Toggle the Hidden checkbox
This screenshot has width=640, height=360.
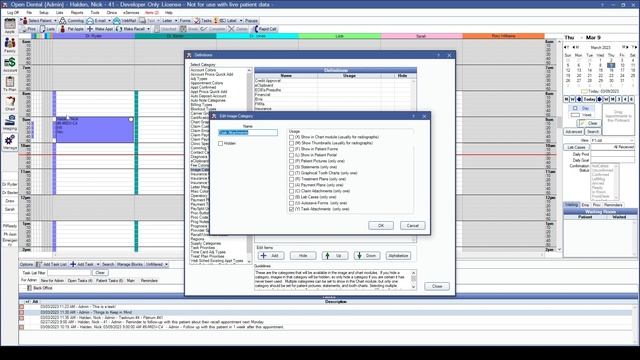click(220, 144)
